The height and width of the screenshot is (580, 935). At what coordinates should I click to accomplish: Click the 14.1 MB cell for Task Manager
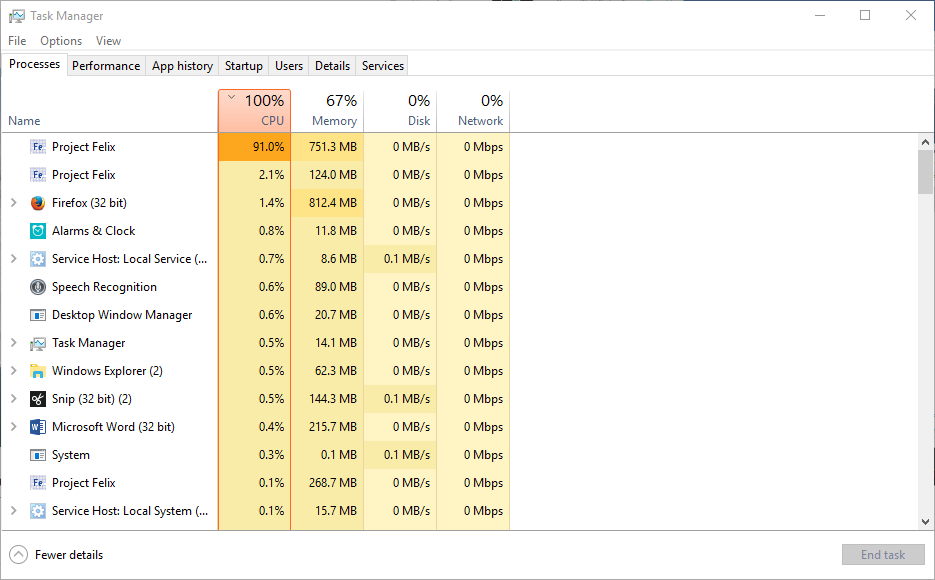pyautogui.click(x=327, y=343)
